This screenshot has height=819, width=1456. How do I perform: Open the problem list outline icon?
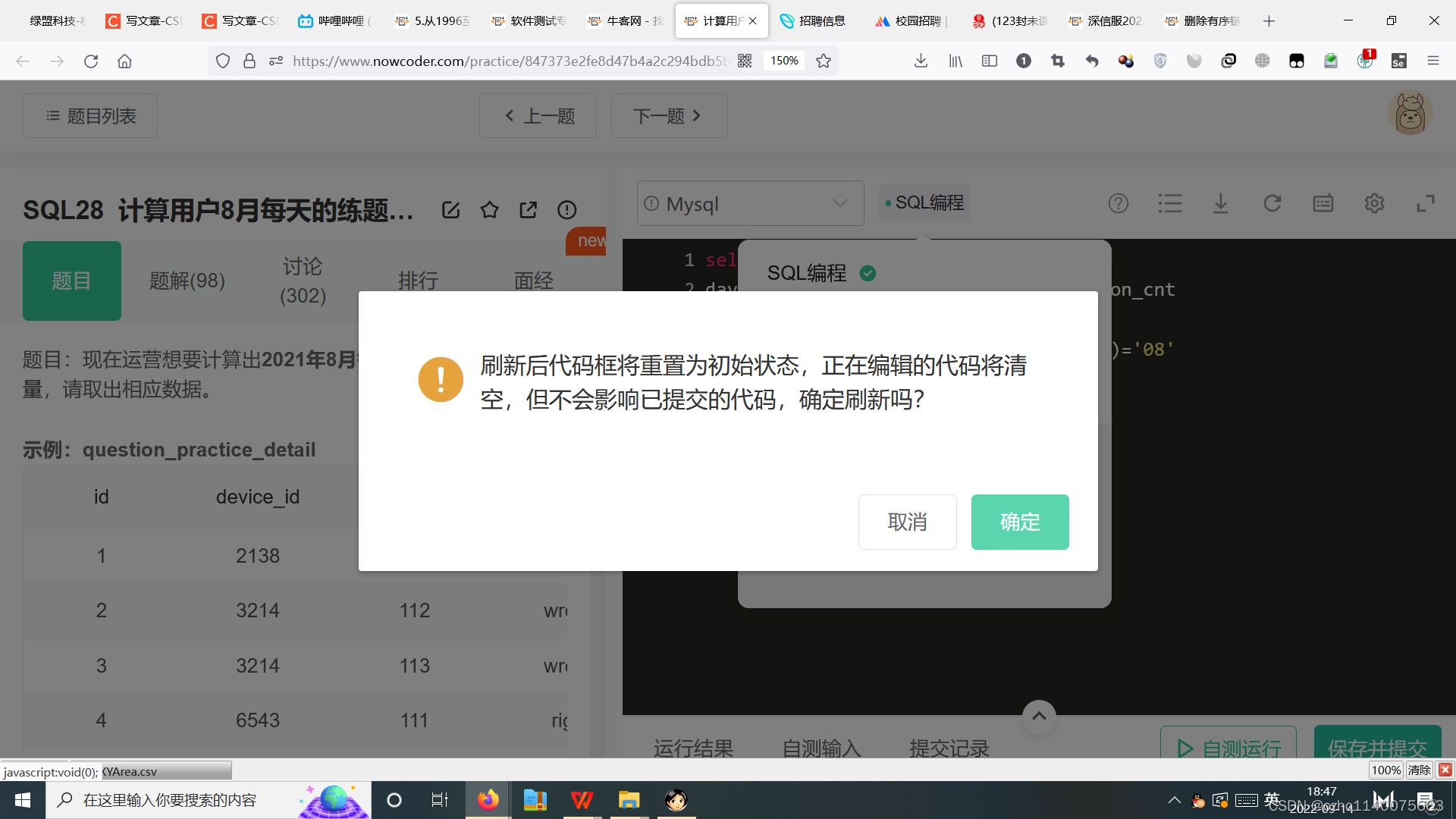coord(1169,203)
